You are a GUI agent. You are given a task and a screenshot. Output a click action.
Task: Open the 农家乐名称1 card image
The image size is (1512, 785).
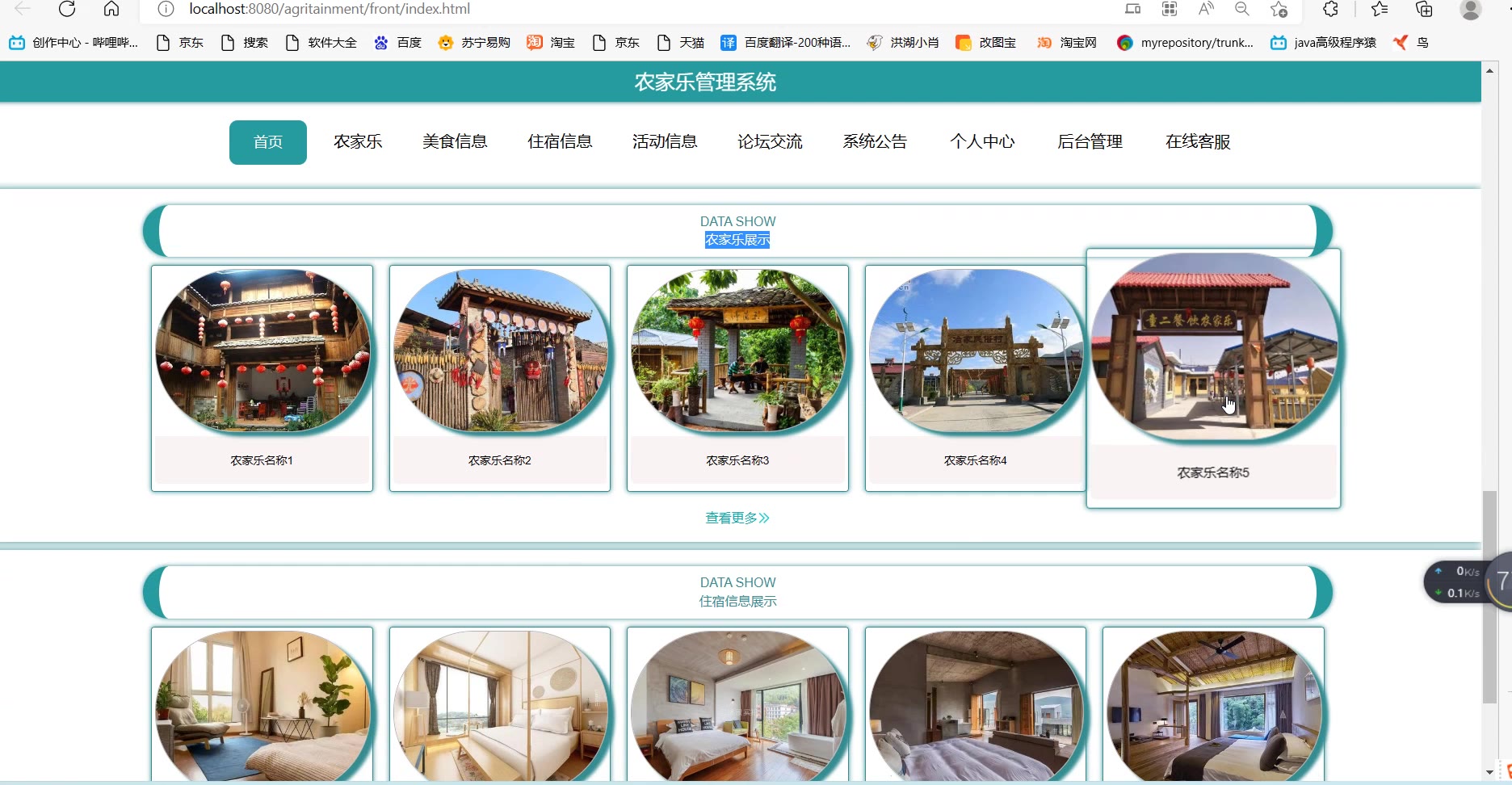(262, 351)
